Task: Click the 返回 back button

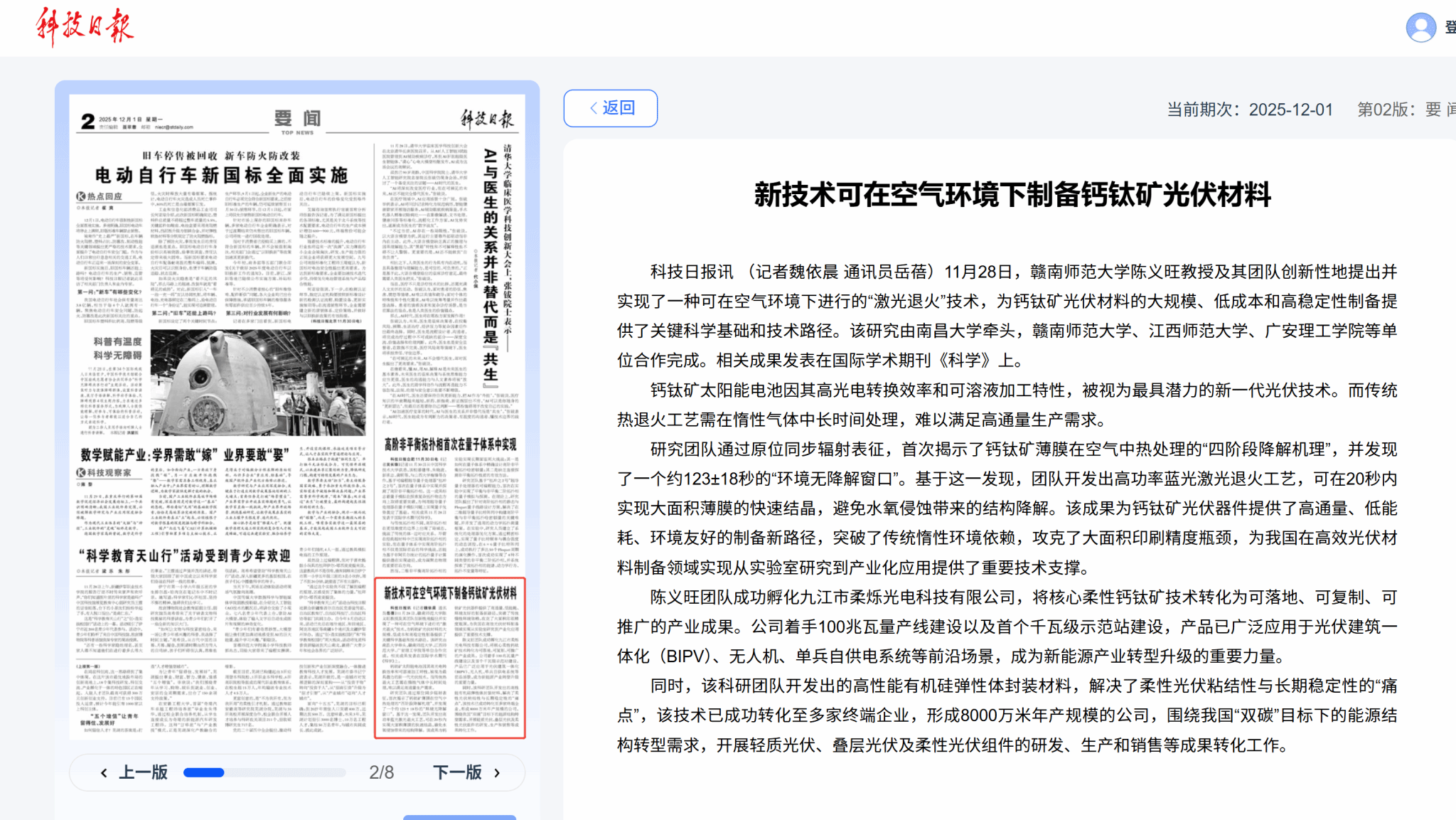Action: 611,108
